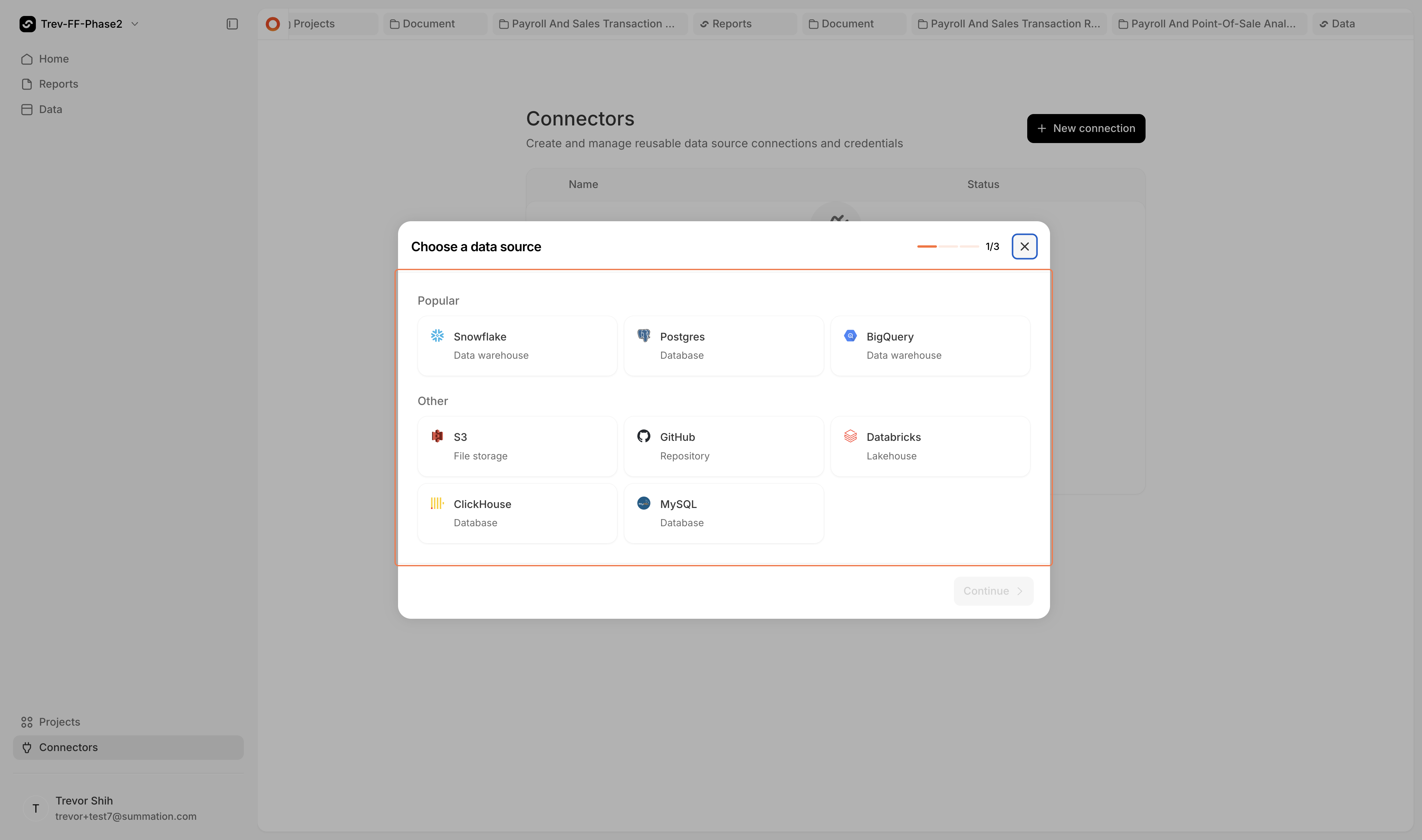Click the Reports tab's sync icon
1422x840 pixels.
(x=704, y=24)
